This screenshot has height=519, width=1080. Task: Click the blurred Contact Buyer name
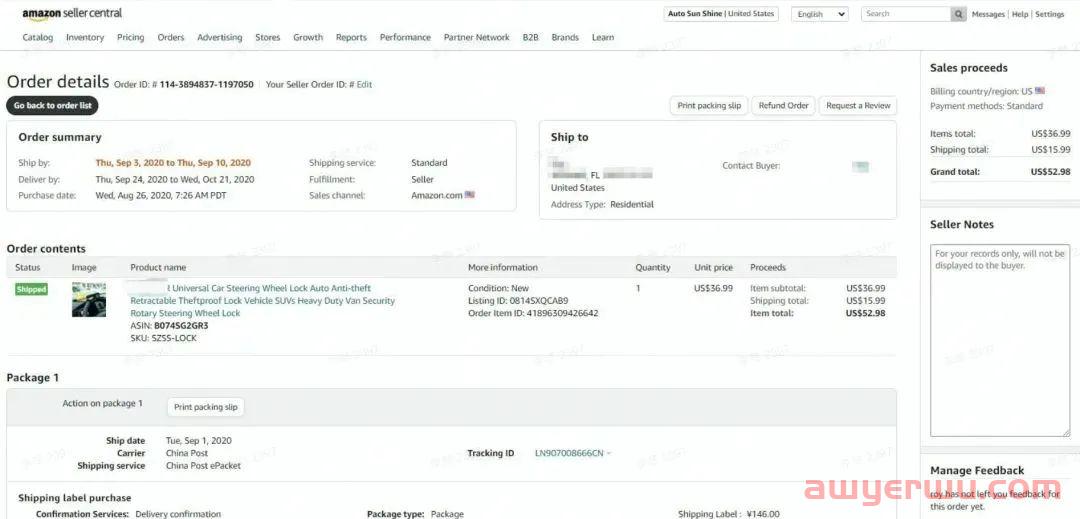(x=860, y=166)
